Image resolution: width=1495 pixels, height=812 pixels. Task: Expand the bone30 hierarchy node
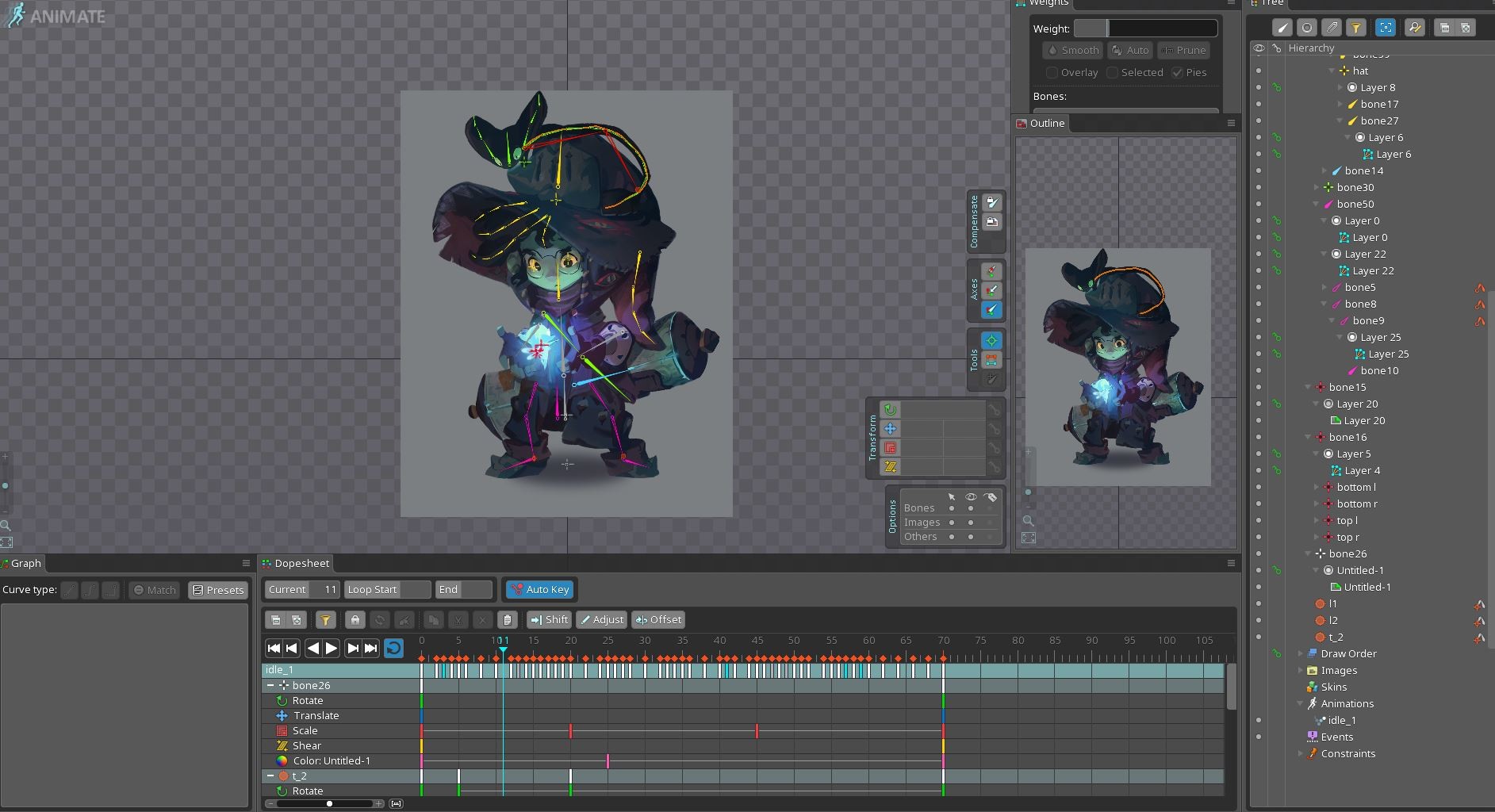coord(1317,187)
